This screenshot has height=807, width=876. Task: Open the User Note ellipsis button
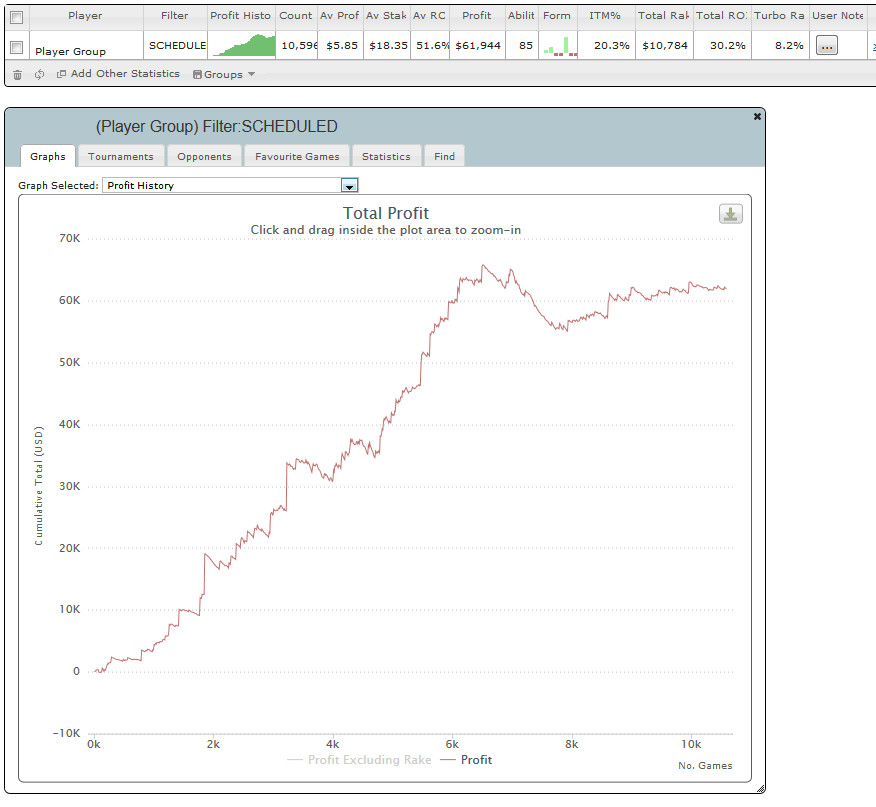pos(827,45)
